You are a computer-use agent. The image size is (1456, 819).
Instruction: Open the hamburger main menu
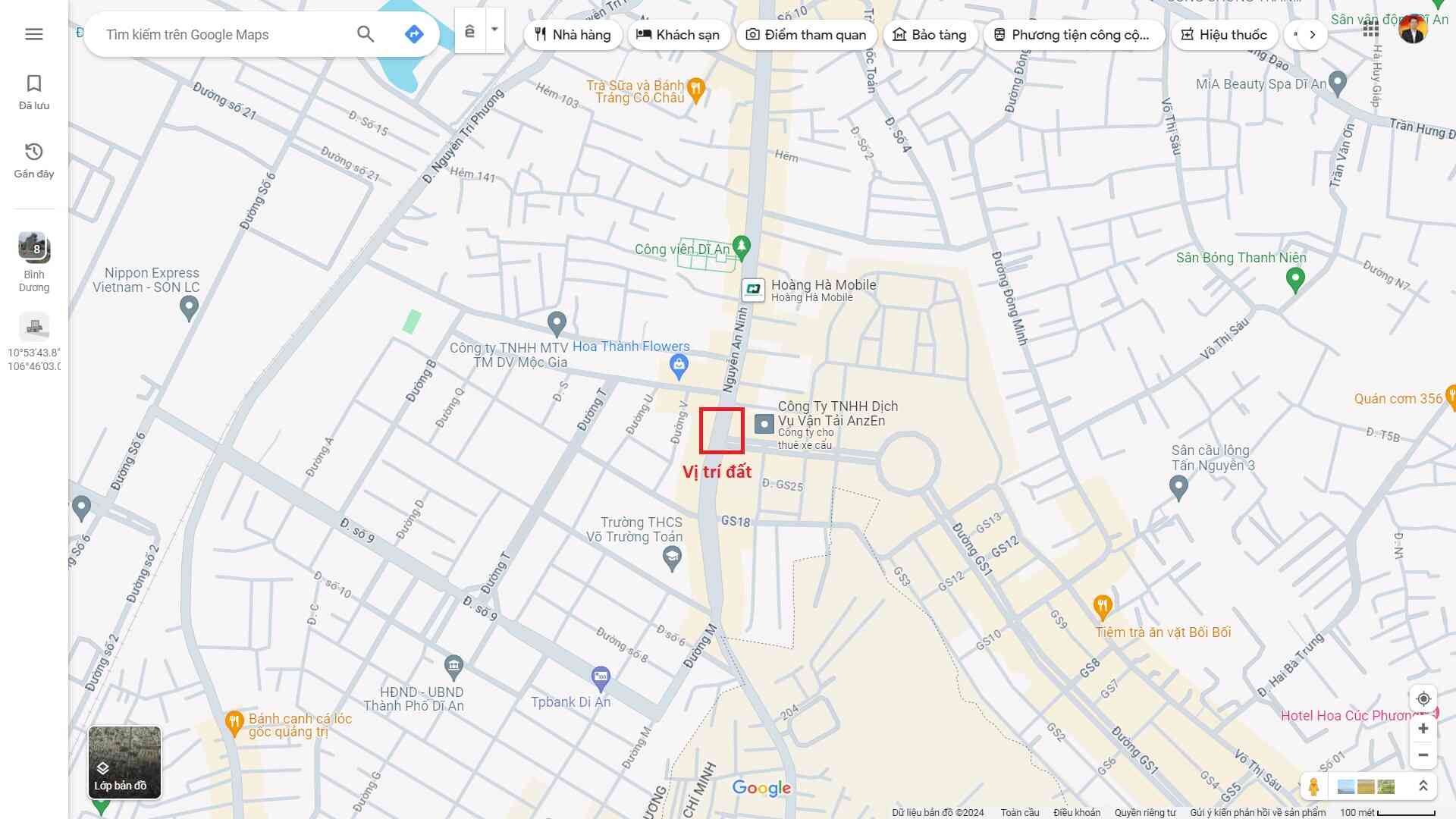click(x=33, y=34)
